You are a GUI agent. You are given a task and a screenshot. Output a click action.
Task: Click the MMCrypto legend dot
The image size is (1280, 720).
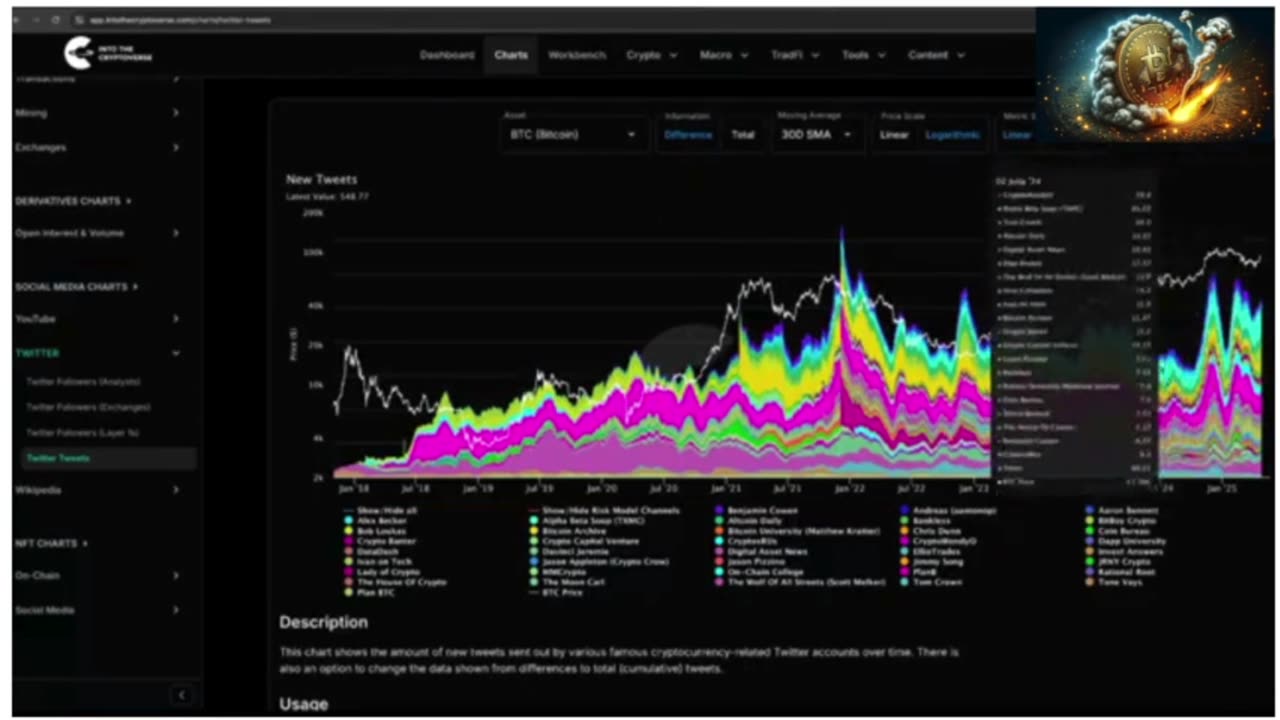point(534,572)
